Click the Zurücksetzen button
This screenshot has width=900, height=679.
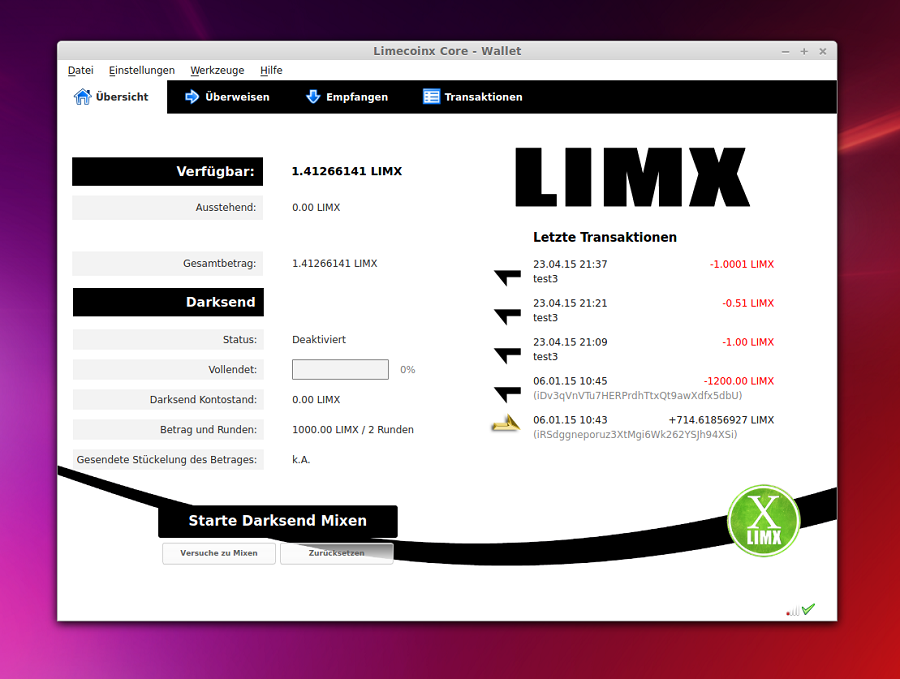336,553
